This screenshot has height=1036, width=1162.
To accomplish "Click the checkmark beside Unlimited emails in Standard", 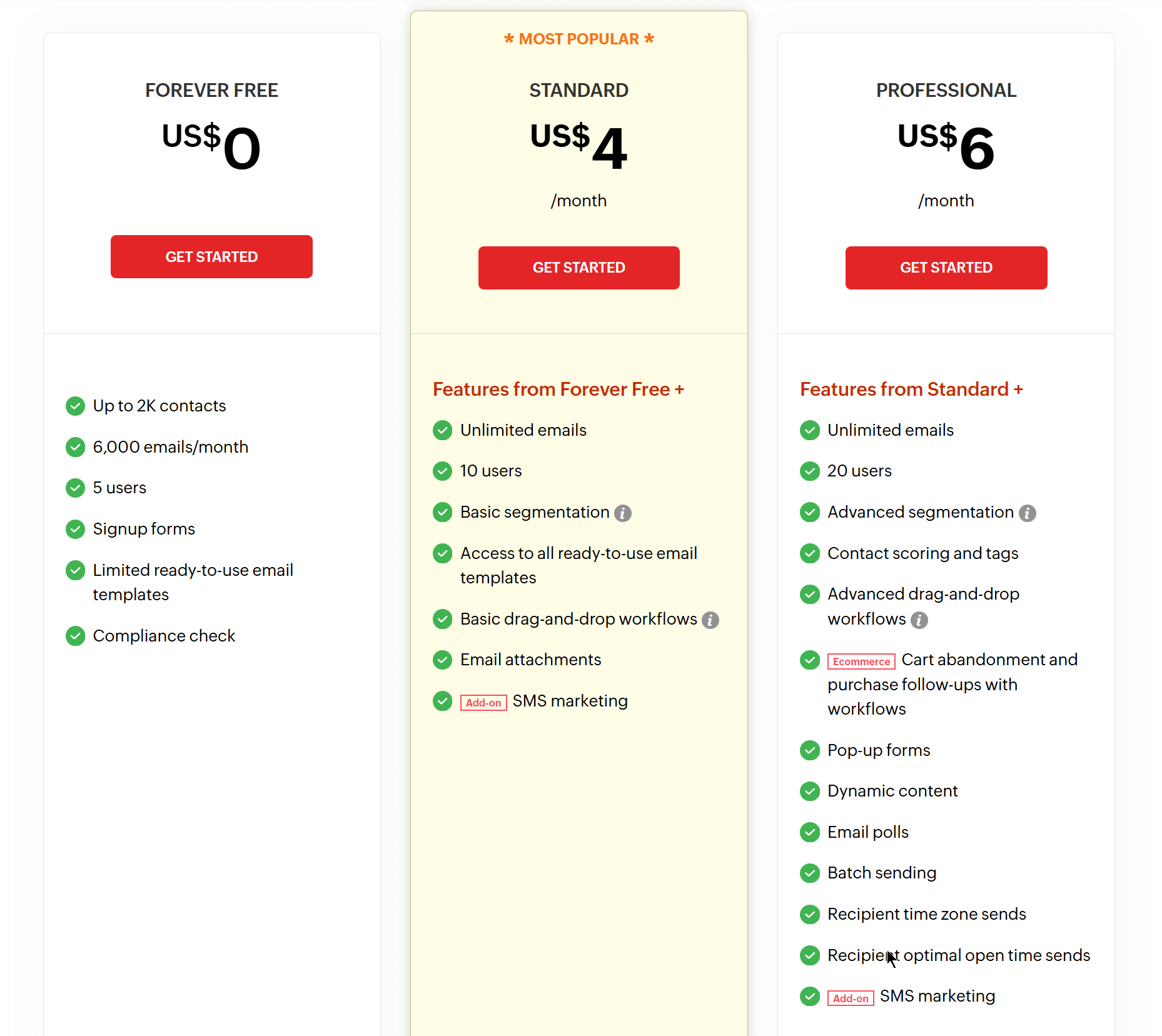I will pyautogui.click(x=442, y=430).
